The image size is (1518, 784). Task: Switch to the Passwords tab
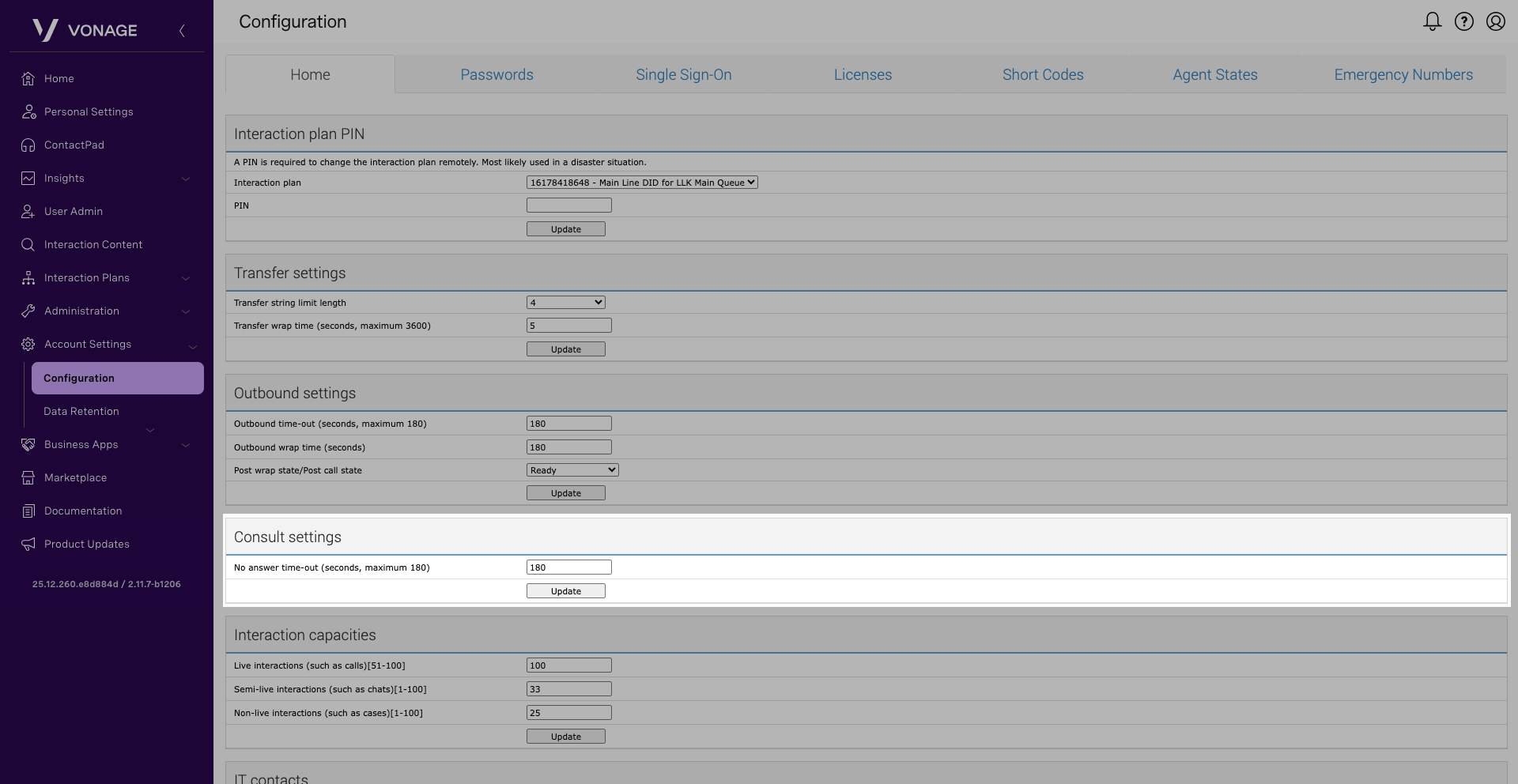tap(497, 75)
